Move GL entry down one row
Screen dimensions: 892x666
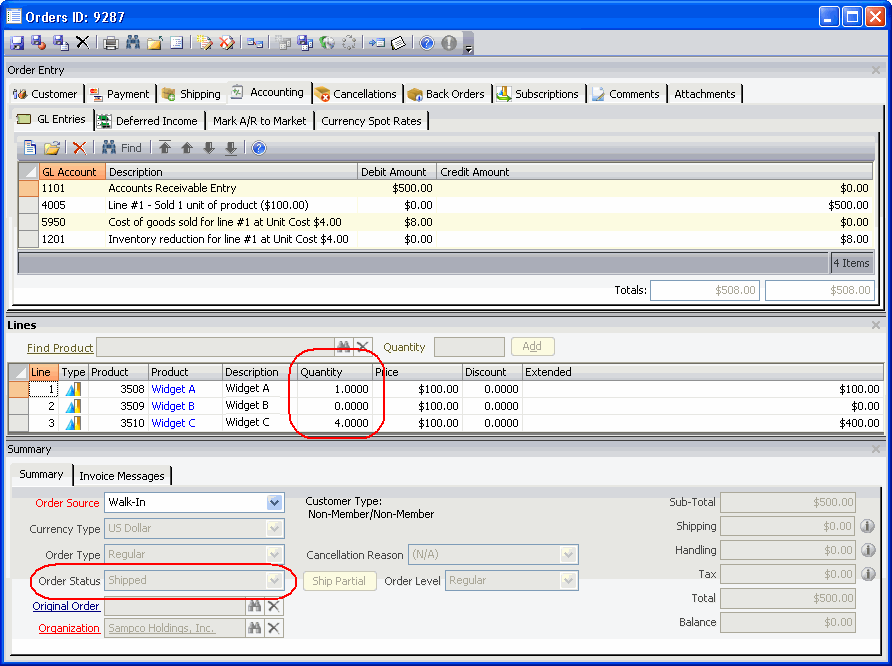tap(209, 148)
